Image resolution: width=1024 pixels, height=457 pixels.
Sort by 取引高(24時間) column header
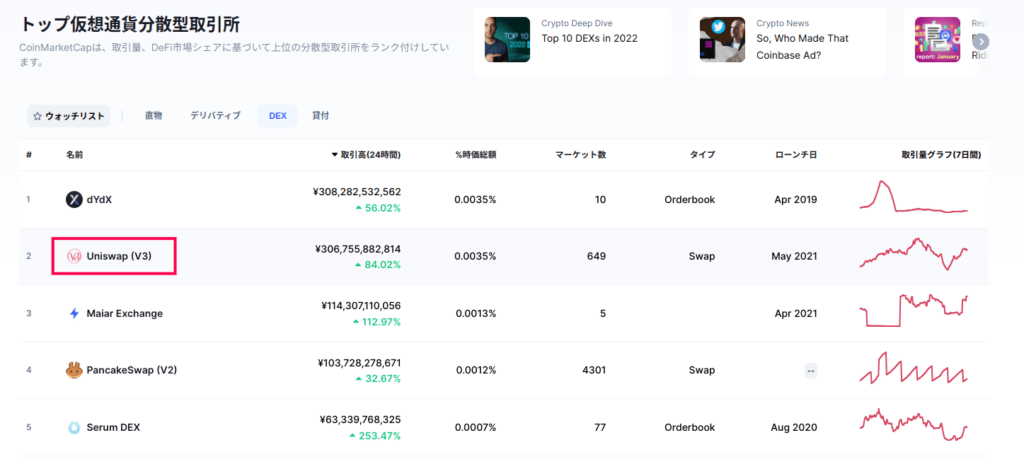366,155
